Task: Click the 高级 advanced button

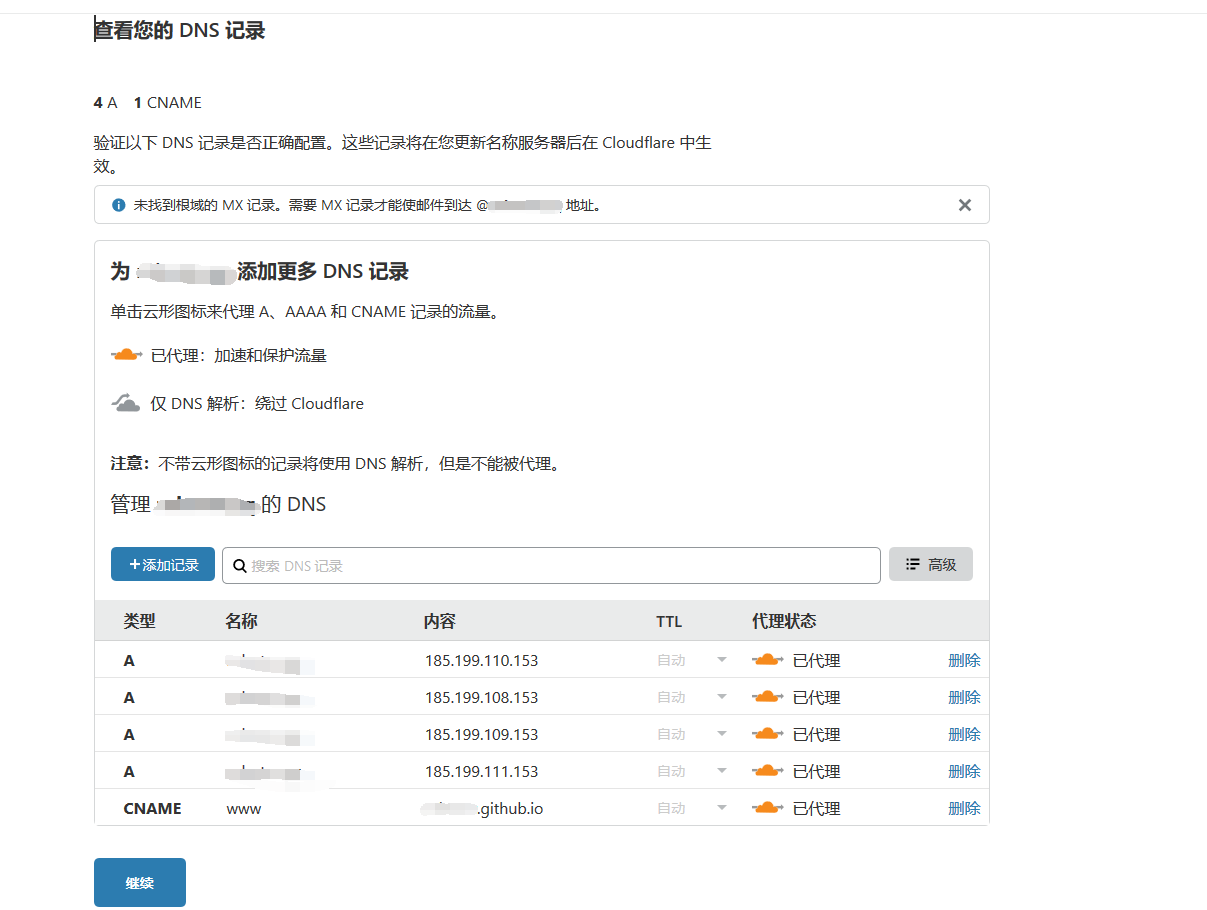Action: [x=931, y=564]
